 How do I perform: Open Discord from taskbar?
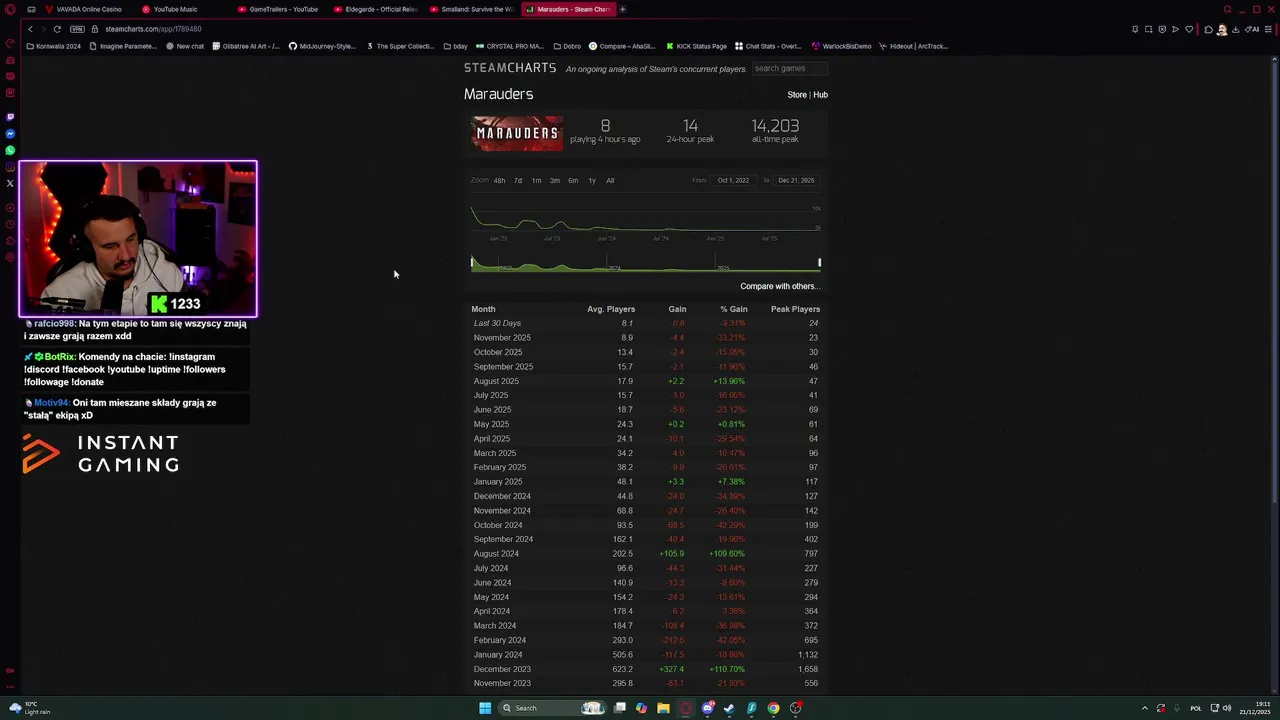click(x=707, y=708)
